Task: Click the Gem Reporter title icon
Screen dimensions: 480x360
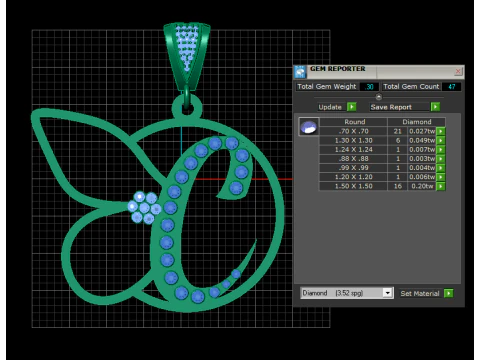Action: click(x=300, y=72)
